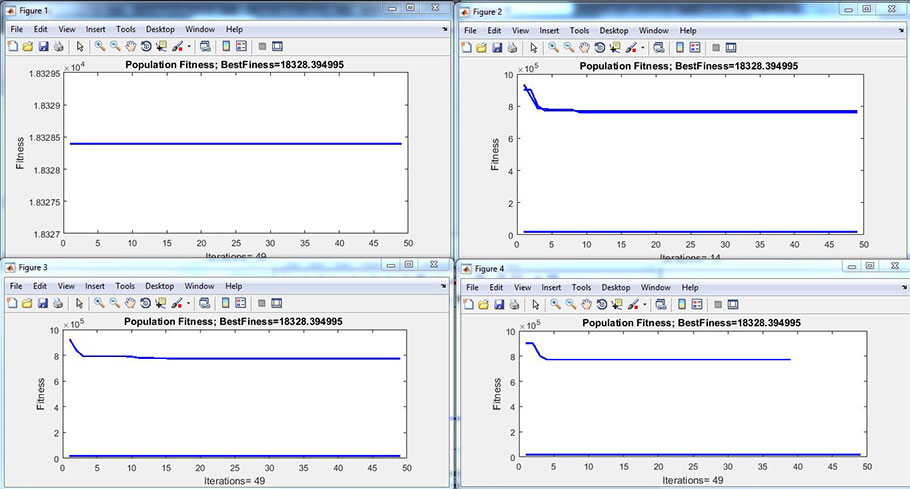The height and width of the screenshot is (489, 910).
Task: Click Zoom Out magnifier in Figure 4
Action: pyautogui.click(x=570, y=303)
